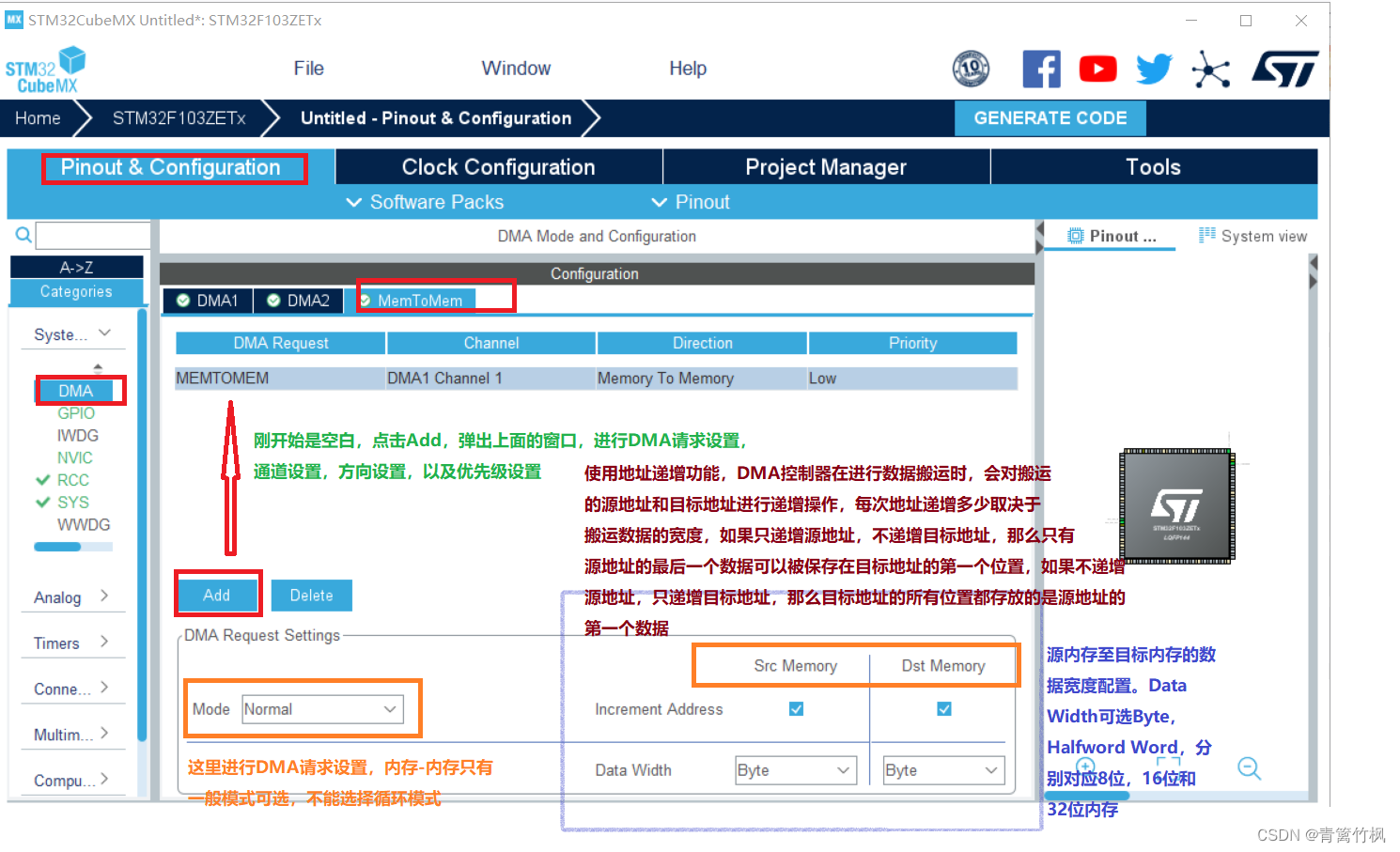
Task: Open the Dst Memory Data Width dropdown
Action: coord(943,770)
